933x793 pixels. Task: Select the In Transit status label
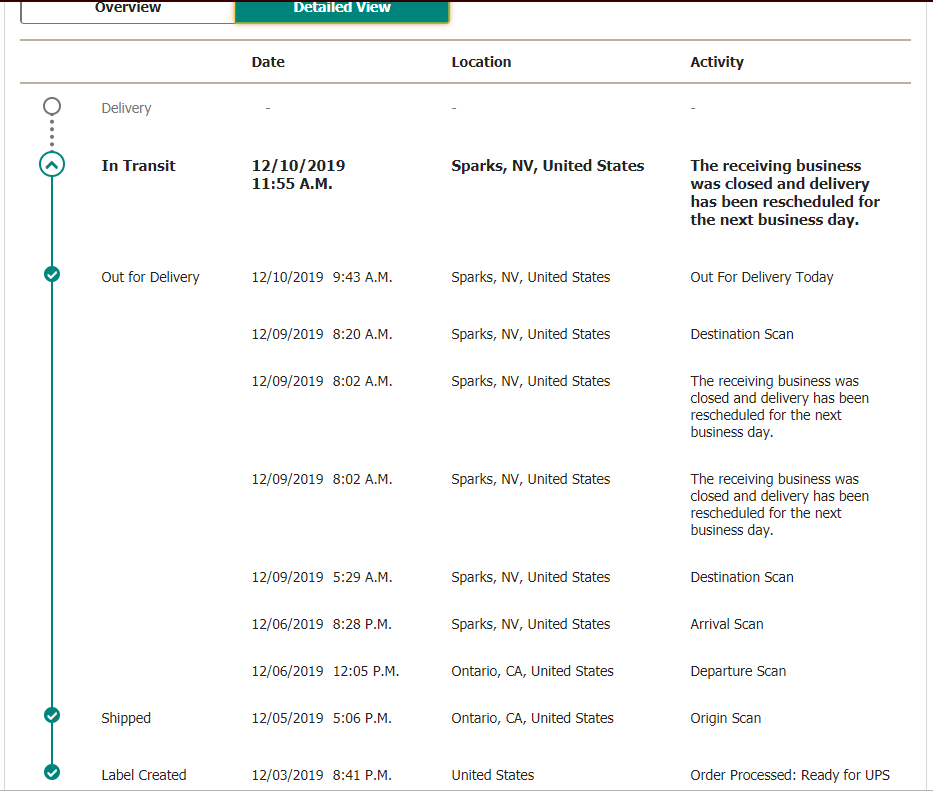(x=138, y=165)
